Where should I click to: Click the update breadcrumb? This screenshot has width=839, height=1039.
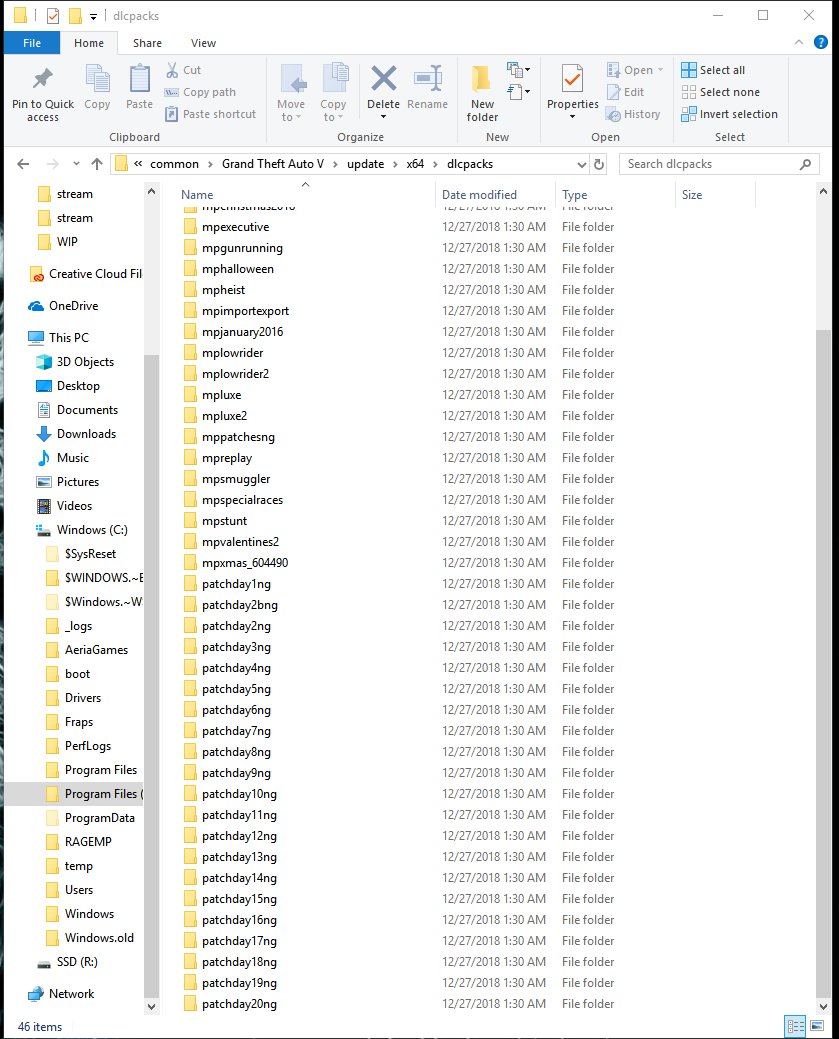pyautogui.click(x=366, y=164)
